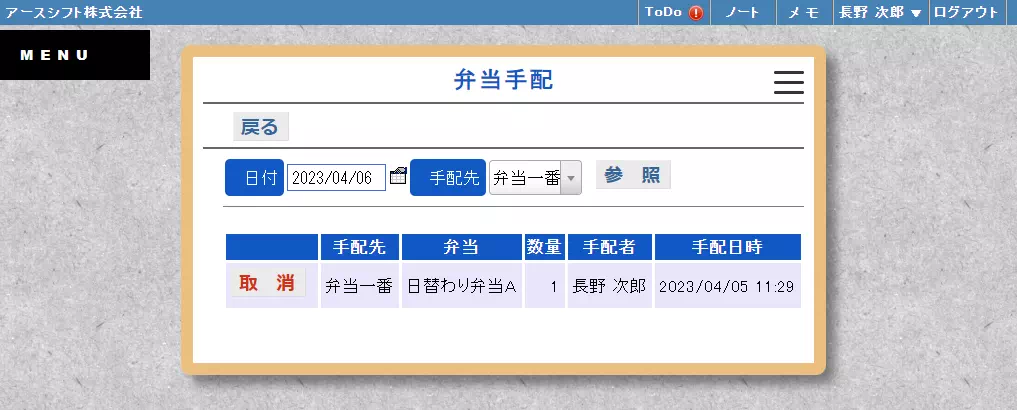The width and height of the screenshot is (1017, 410).
Task: Open the hamburger menu icon
Action: [789, 82]
